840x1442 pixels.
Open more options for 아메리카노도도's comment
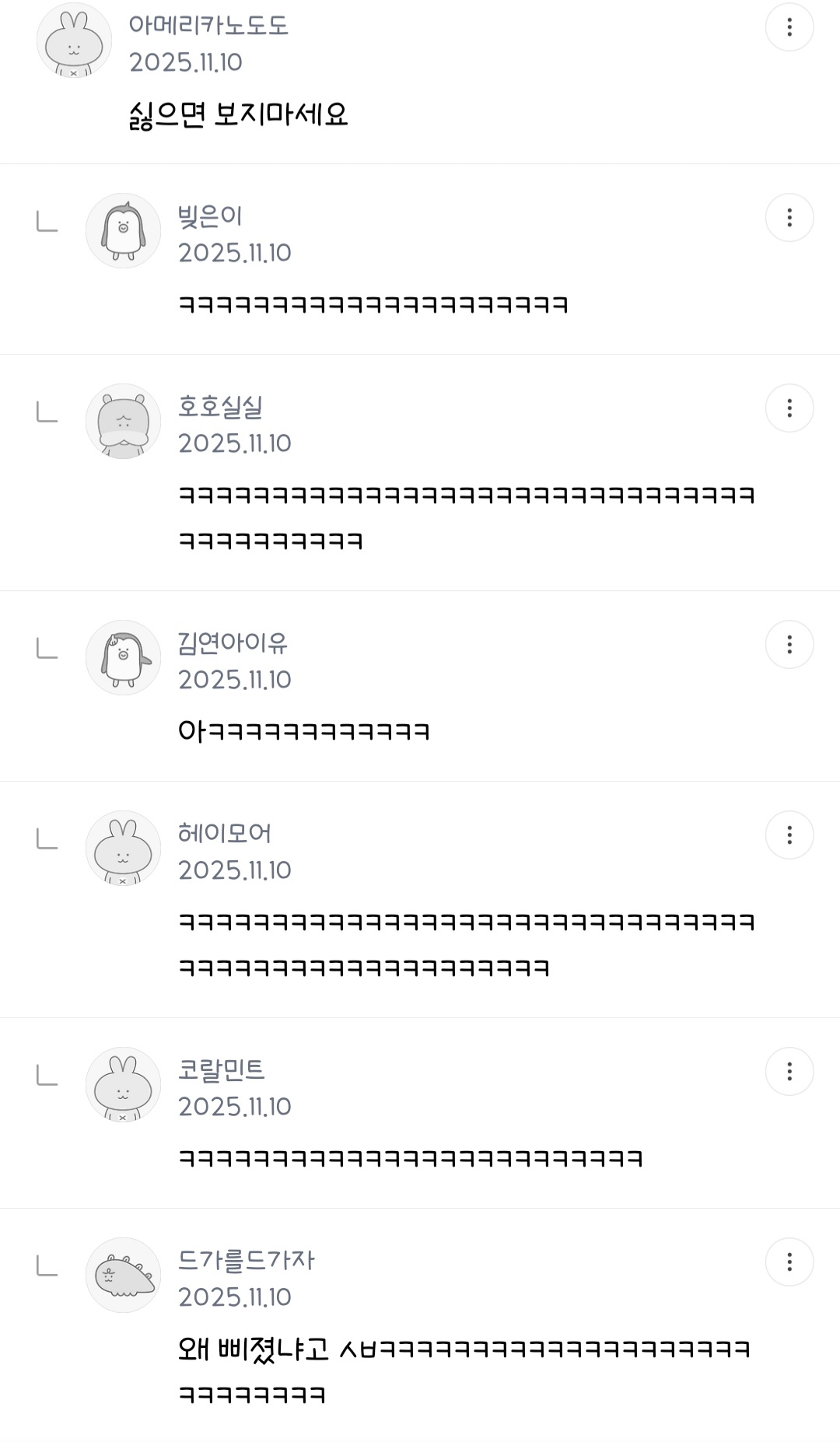(x=789, y=27)
